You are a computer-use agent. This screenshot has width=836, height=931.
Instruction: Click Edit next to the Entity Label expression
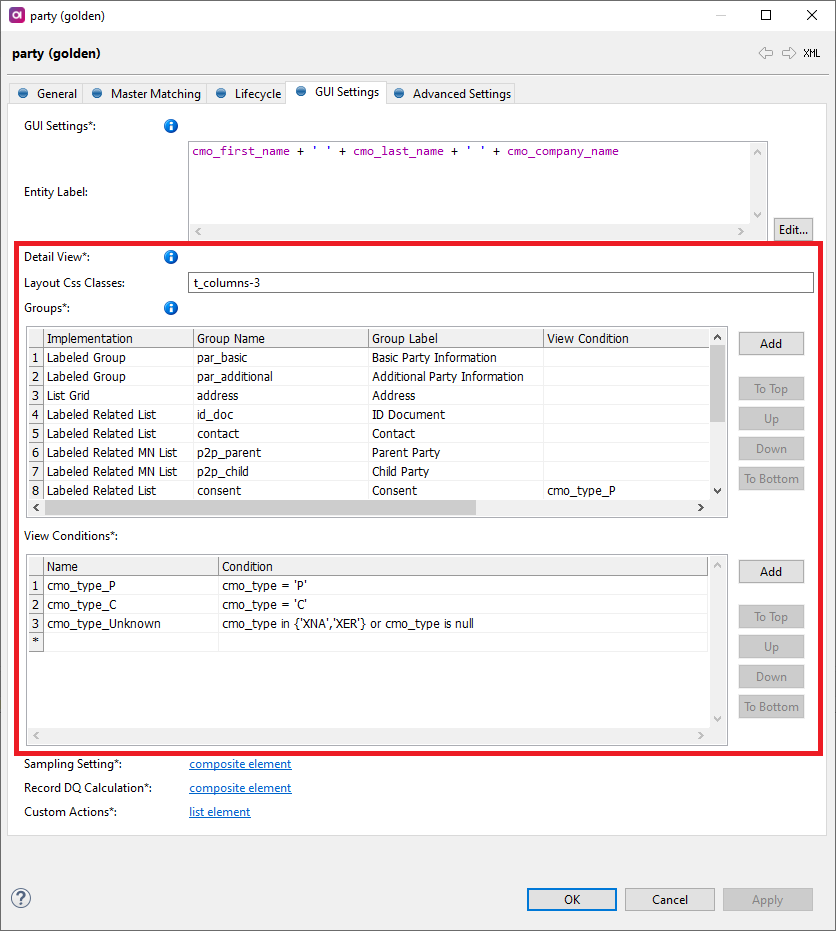click(792, 229)
